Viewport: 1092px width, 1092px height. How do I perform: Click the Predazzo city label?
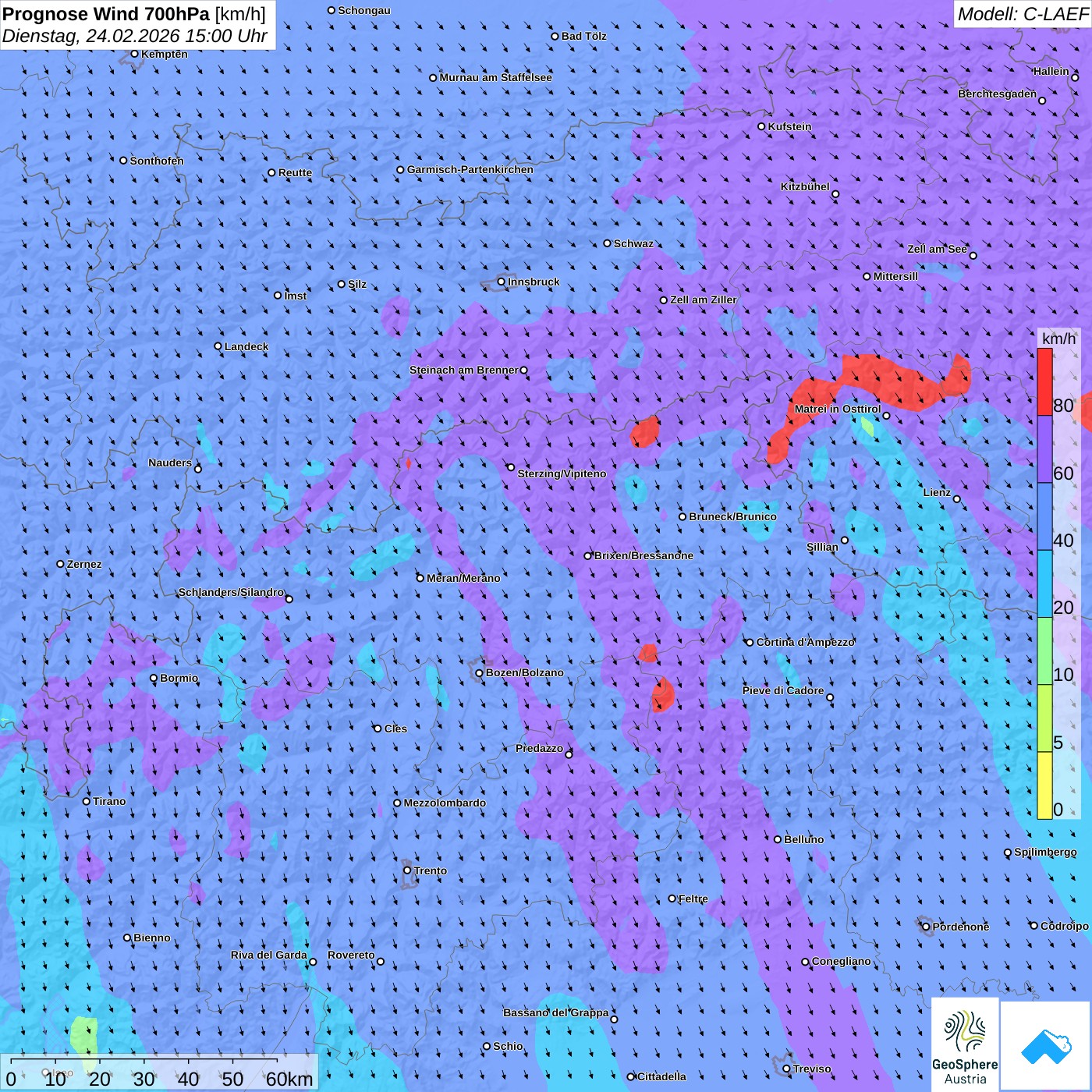(x=540, y=748)
